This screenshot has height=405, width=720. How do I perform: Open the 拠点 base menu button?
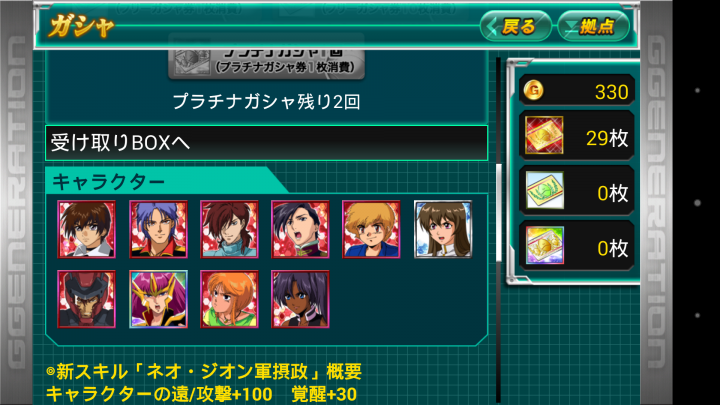coord(593,26)
